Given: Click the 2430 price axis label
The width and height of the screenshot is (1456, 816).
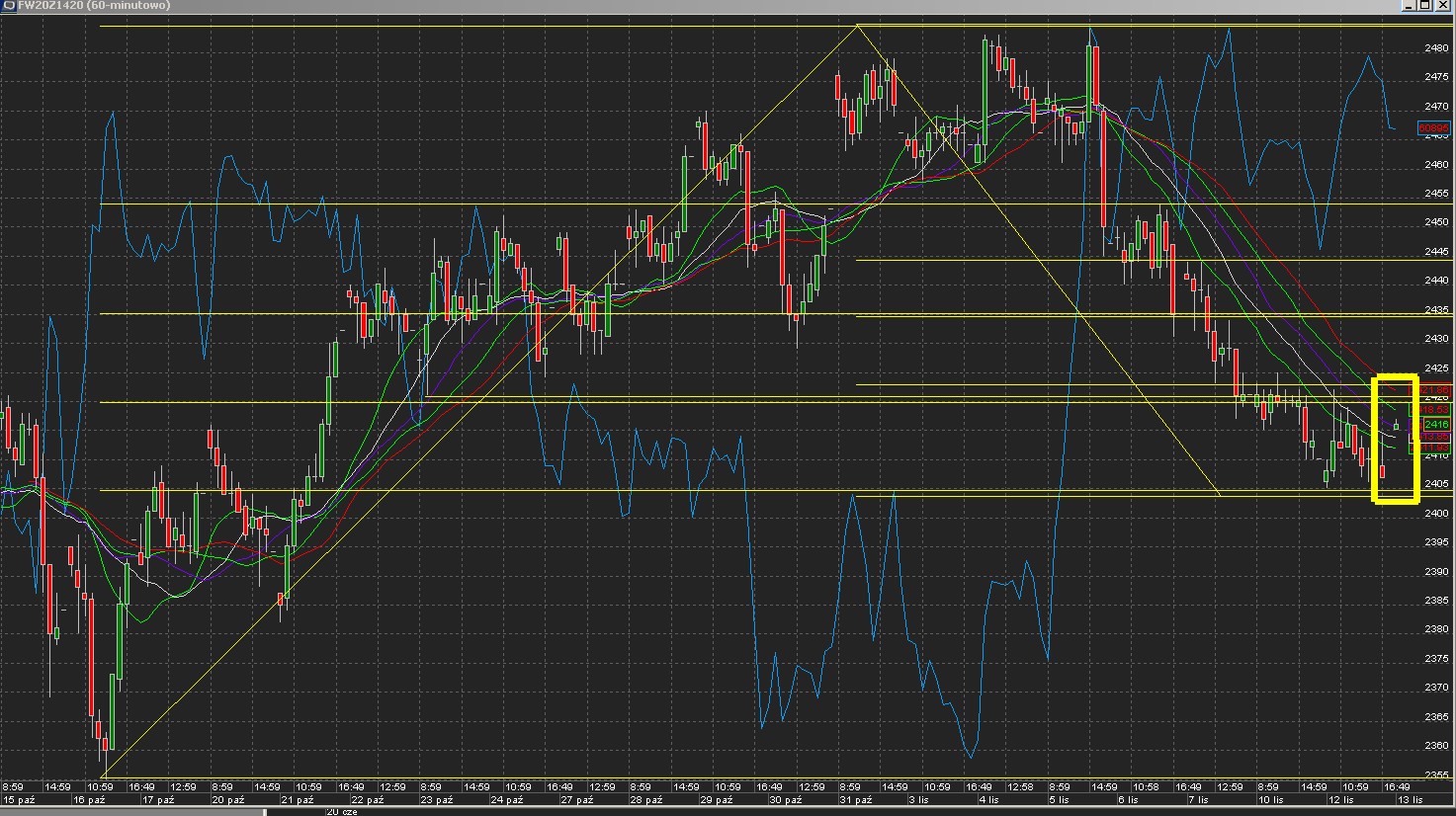Looking at the screenshot, I should (1437, 339).
